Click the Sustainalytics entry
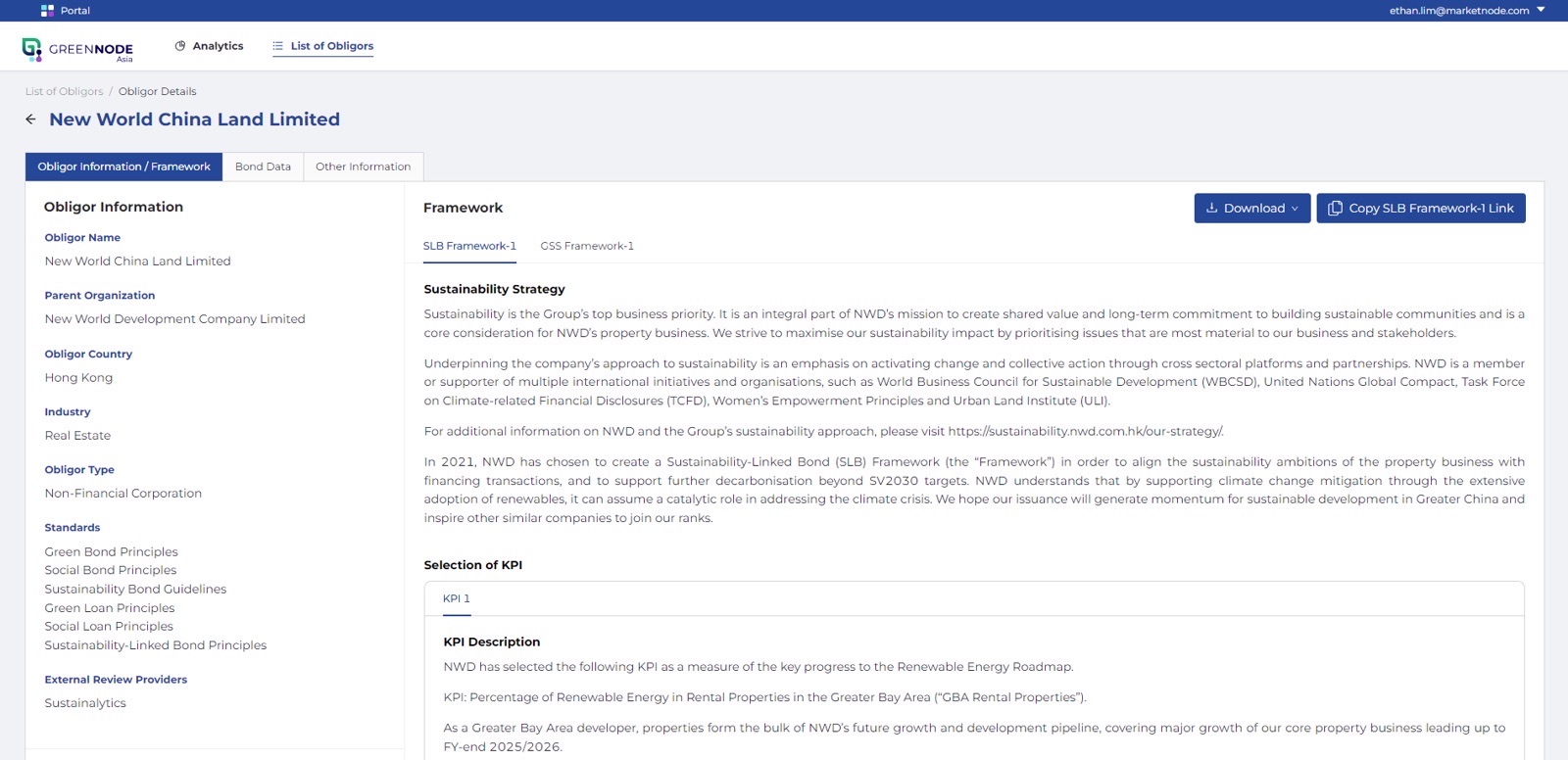The image size is (1568, 760). click(85, 703)
